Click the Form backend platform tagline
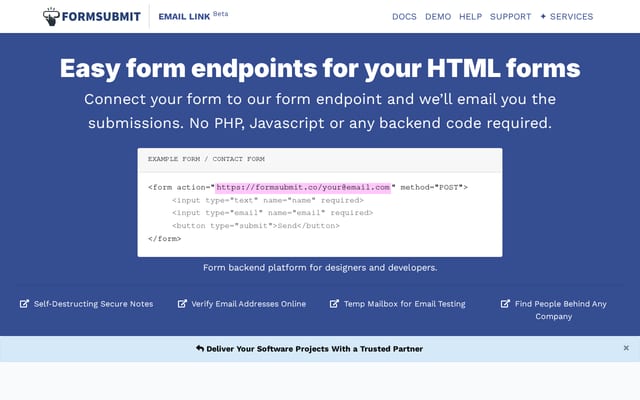 coord(320,268)
